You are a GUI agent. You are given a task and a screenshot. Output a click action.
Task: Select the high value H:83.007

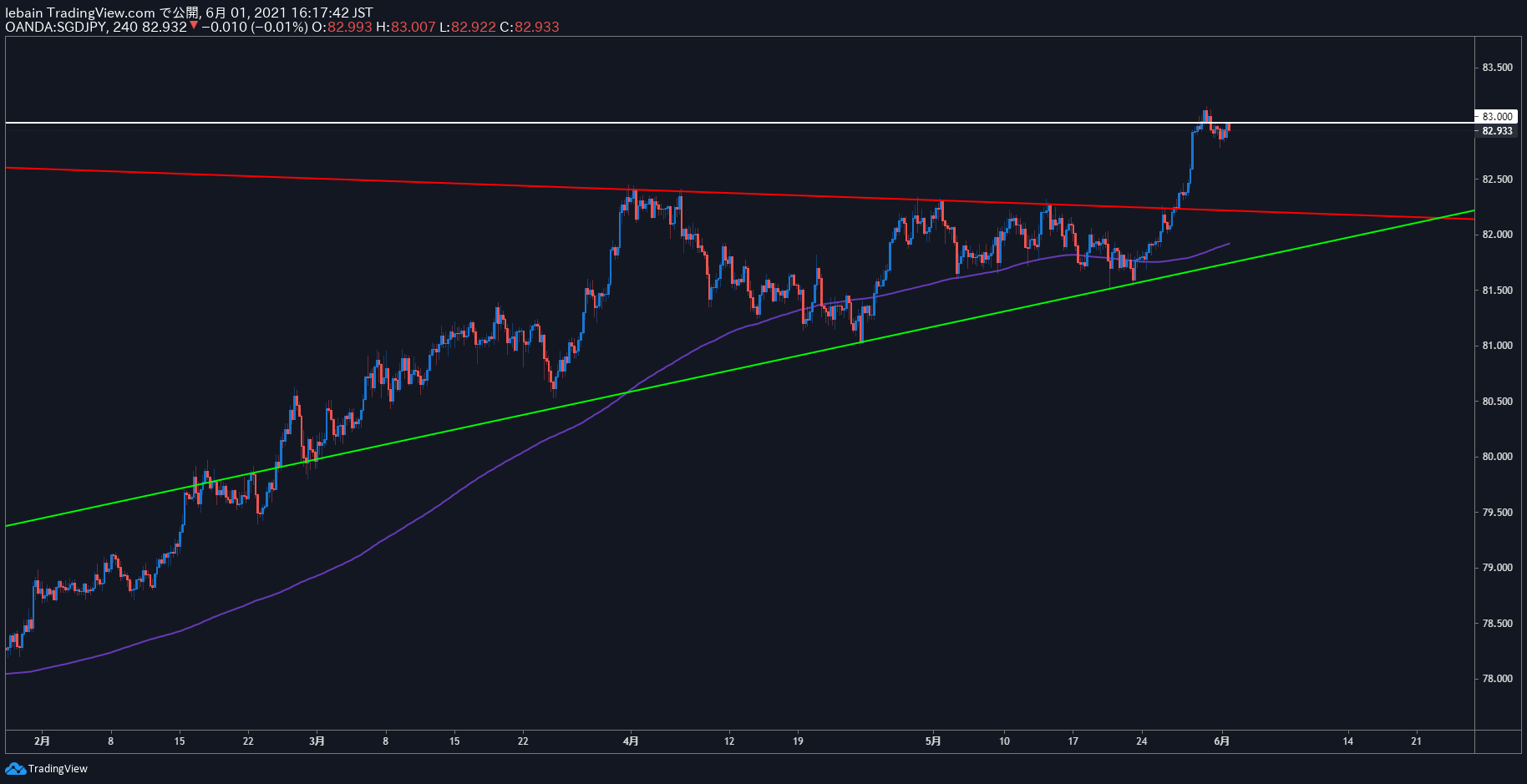(406, 27)
